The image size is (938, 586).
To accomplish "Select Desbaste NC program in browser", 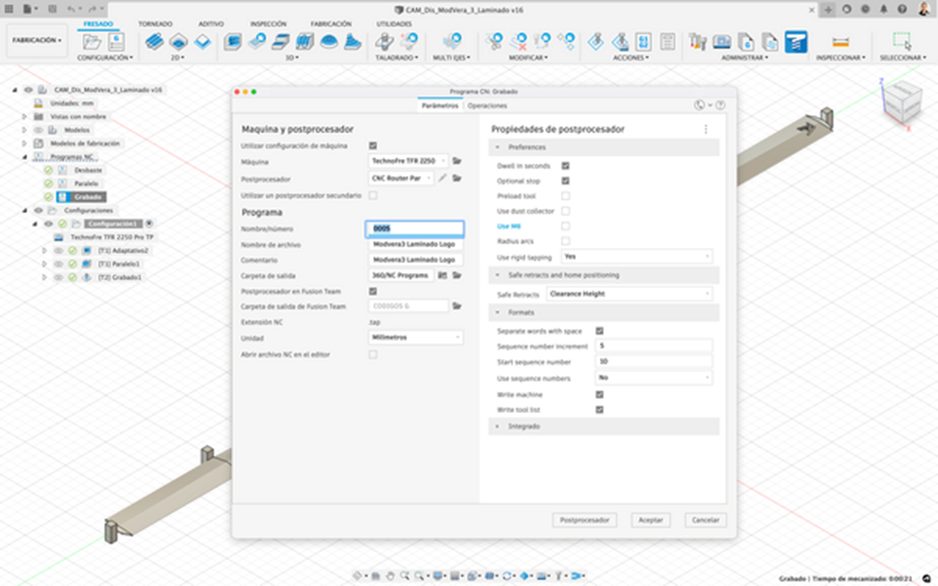I will (88, 170).
